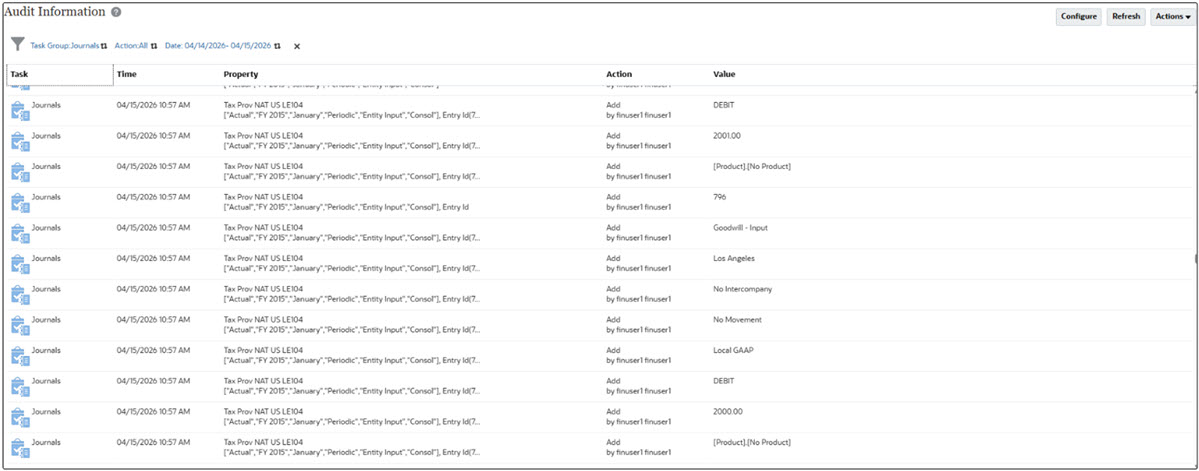1199x471 pixels.
Task: Click the Journals task icon in the Local GAAP row
Action: click(x=20, y=356)
